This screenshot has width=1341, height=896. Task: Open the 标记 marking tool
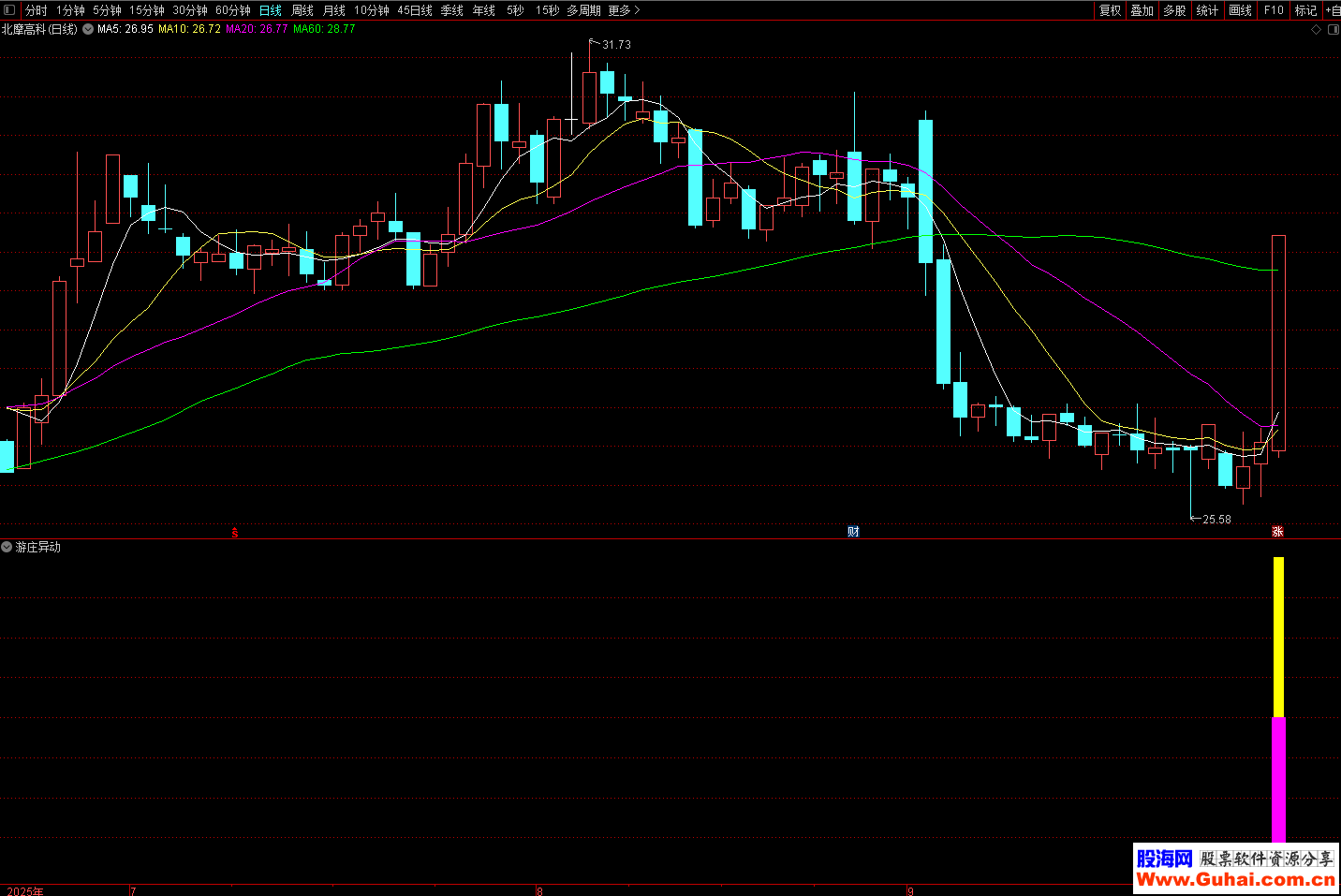[x=1305, y=10]
